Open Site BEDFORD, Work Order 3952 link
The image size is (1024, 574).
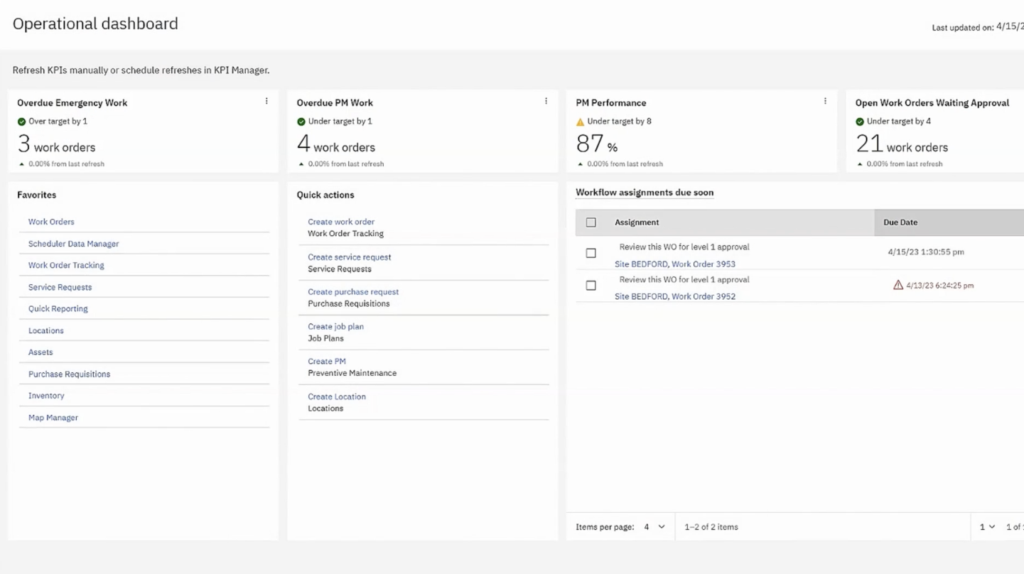[675, 296]
